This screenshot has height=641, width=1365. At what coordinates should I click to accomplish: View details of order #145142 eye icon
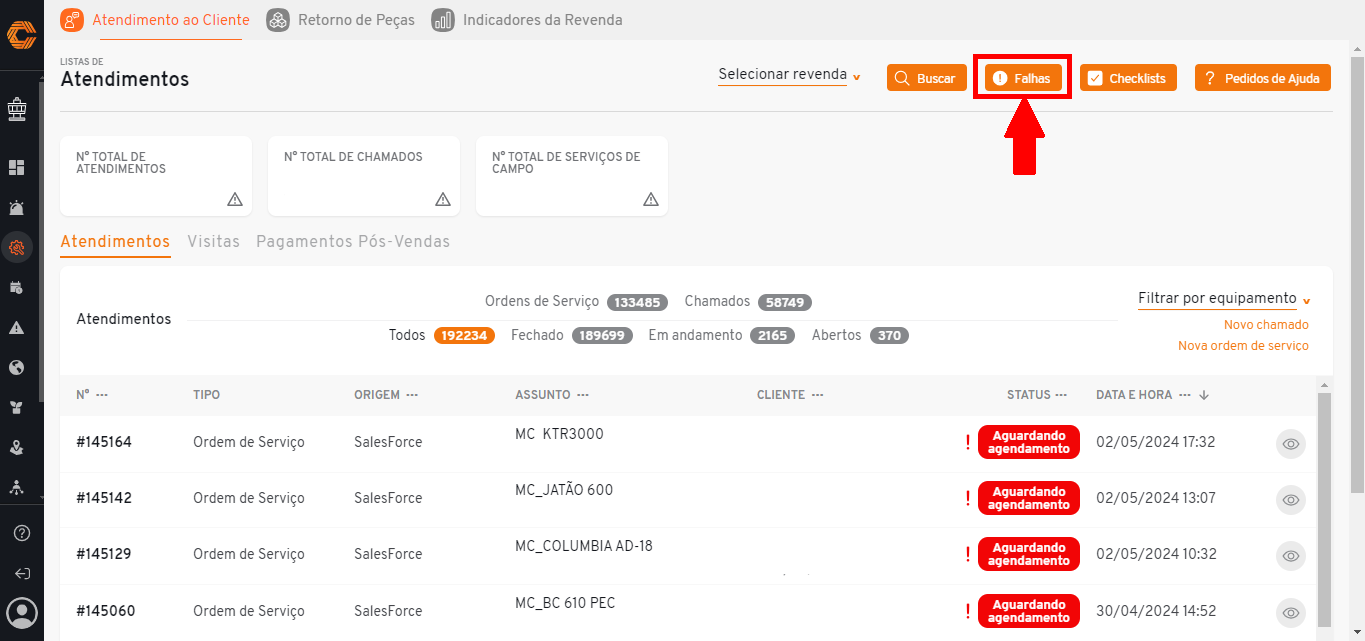tap(1291, 500)
